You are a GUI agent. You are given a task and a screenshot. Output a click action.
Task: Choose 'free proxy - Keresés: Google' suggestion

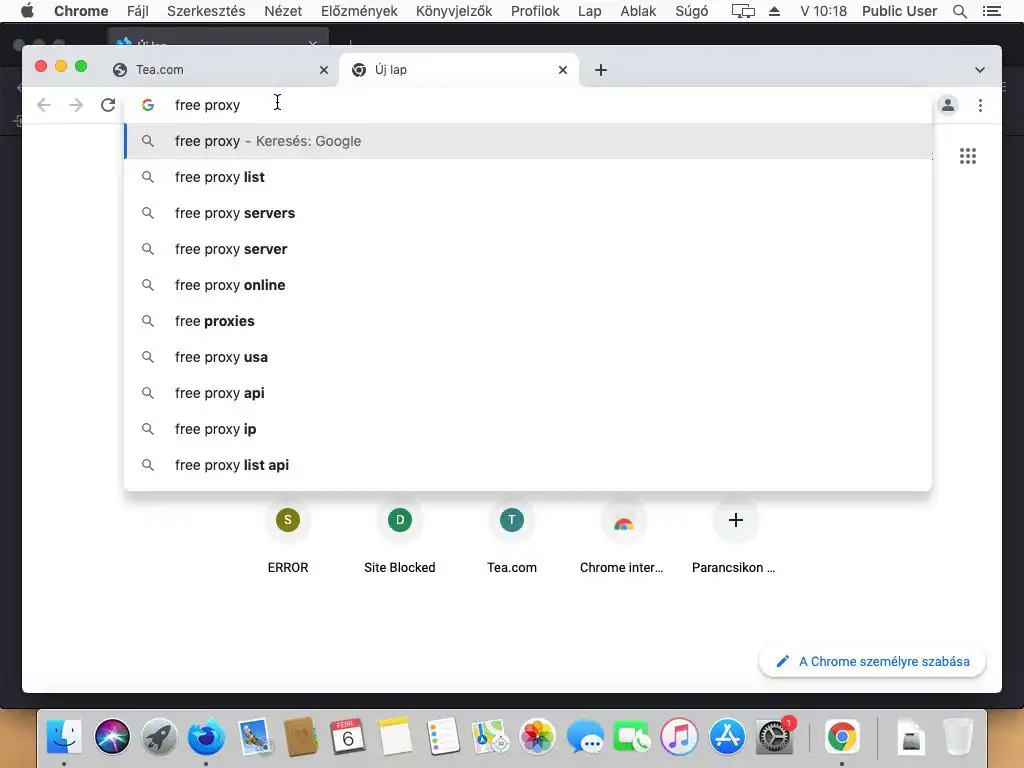coord(528,141)
